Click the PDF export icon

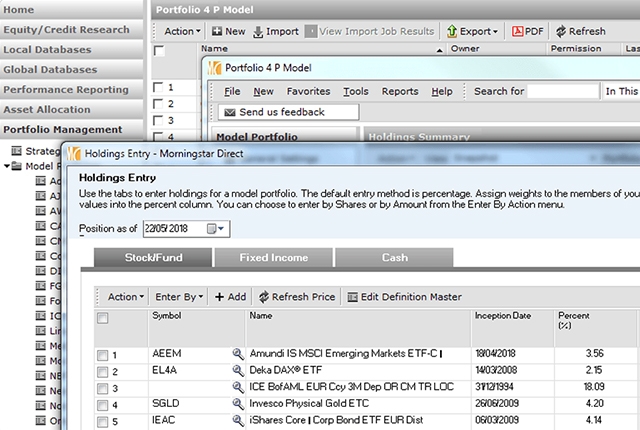point(519,31)
